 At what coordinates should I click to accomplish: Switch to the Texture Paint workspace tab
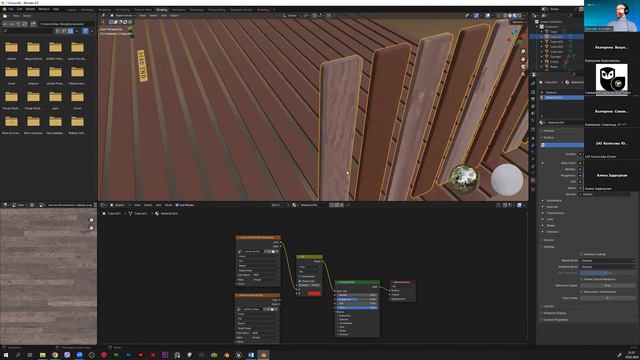coord(143,9)
